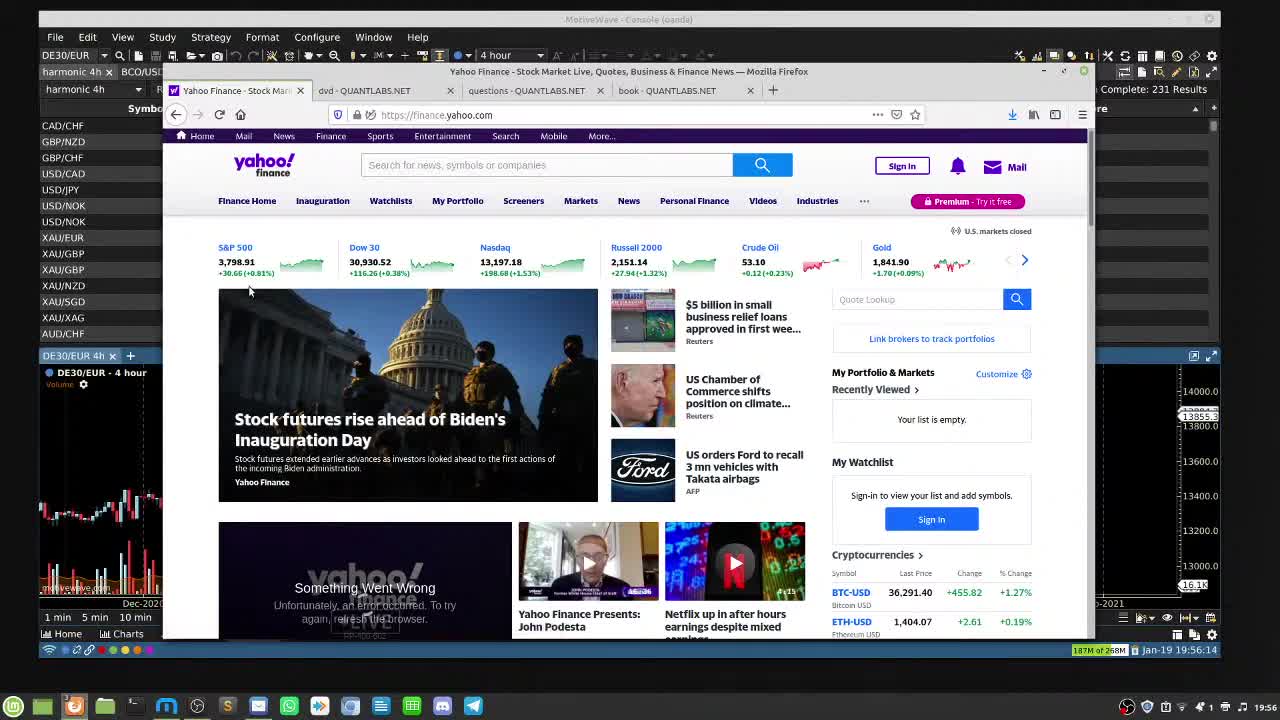Image resolution: width=1280 pixels, height=720 pixels.
Task: Open the Charts page in MotiveWave bottom bar
Action: click(x=120, y=634)
